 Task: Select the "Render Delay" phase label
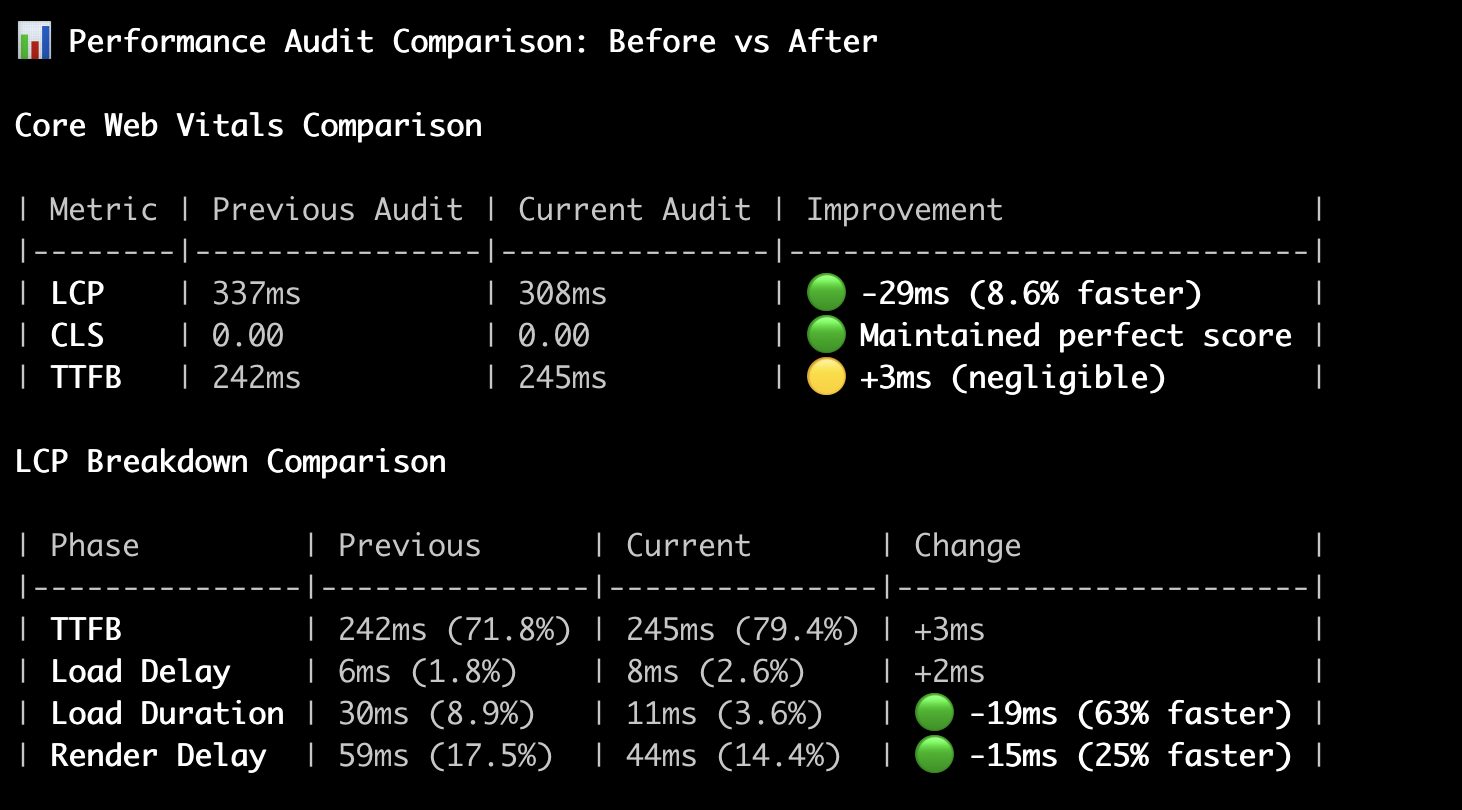pos(158,756)
